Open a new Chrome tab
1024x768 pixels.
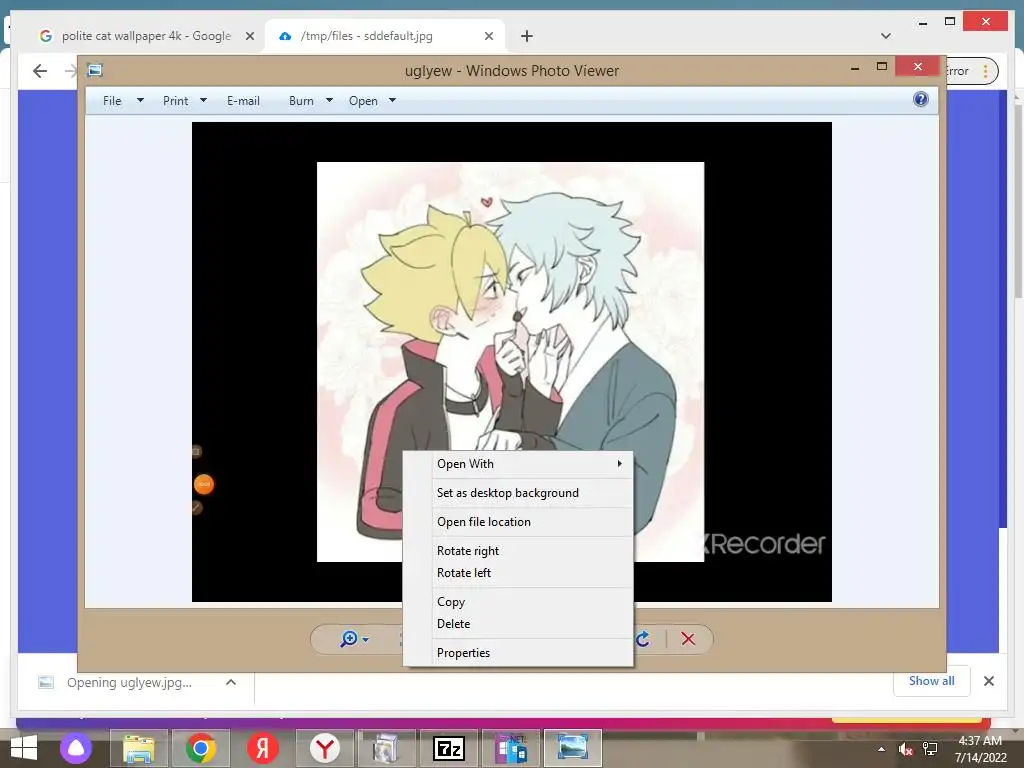pos(526,36)
